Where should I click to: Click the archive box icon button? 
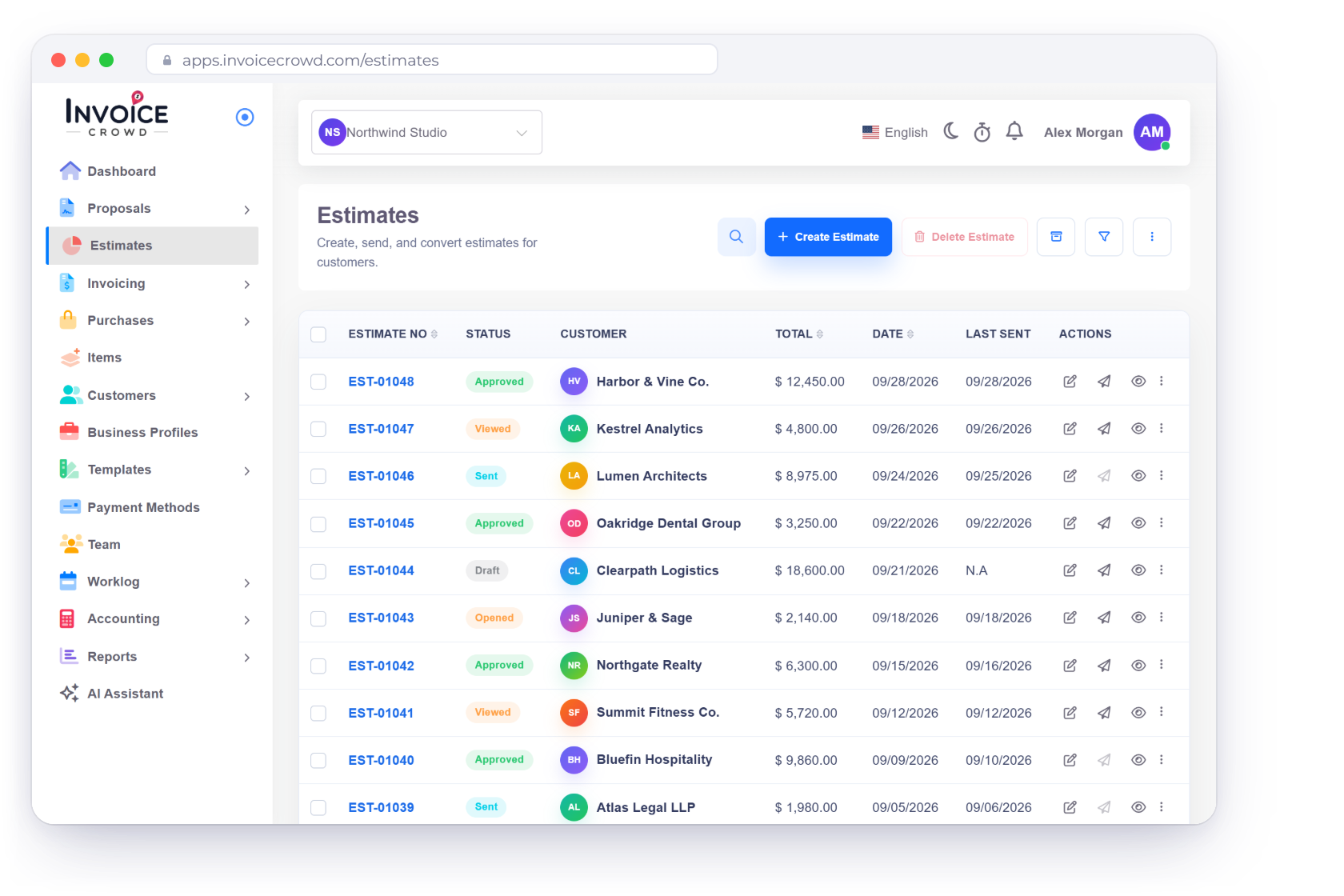click(x=1056, y=237)
